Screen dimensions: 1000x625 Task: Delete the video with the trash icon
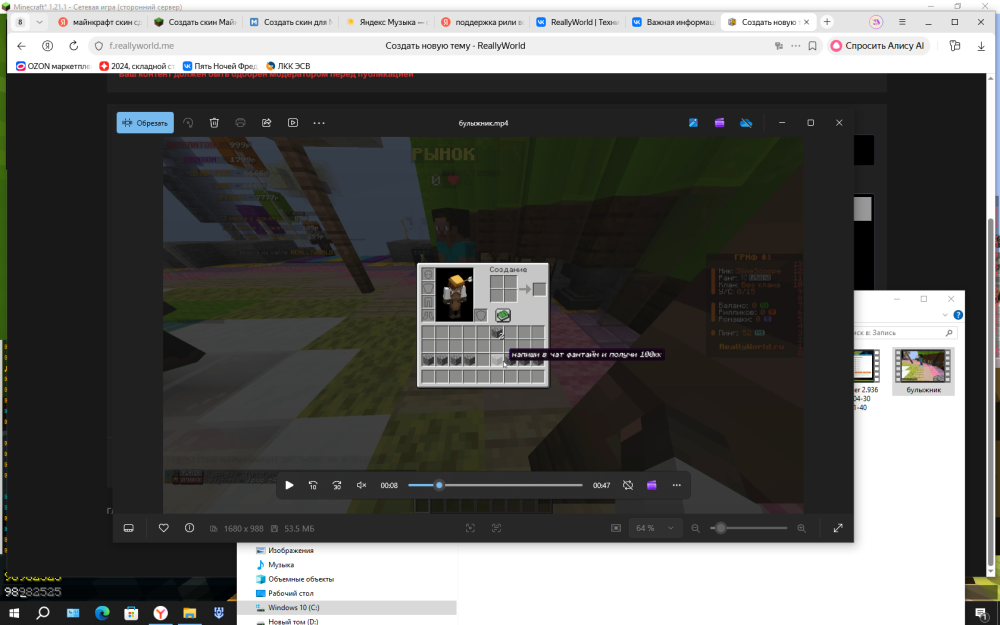(214, 123)
